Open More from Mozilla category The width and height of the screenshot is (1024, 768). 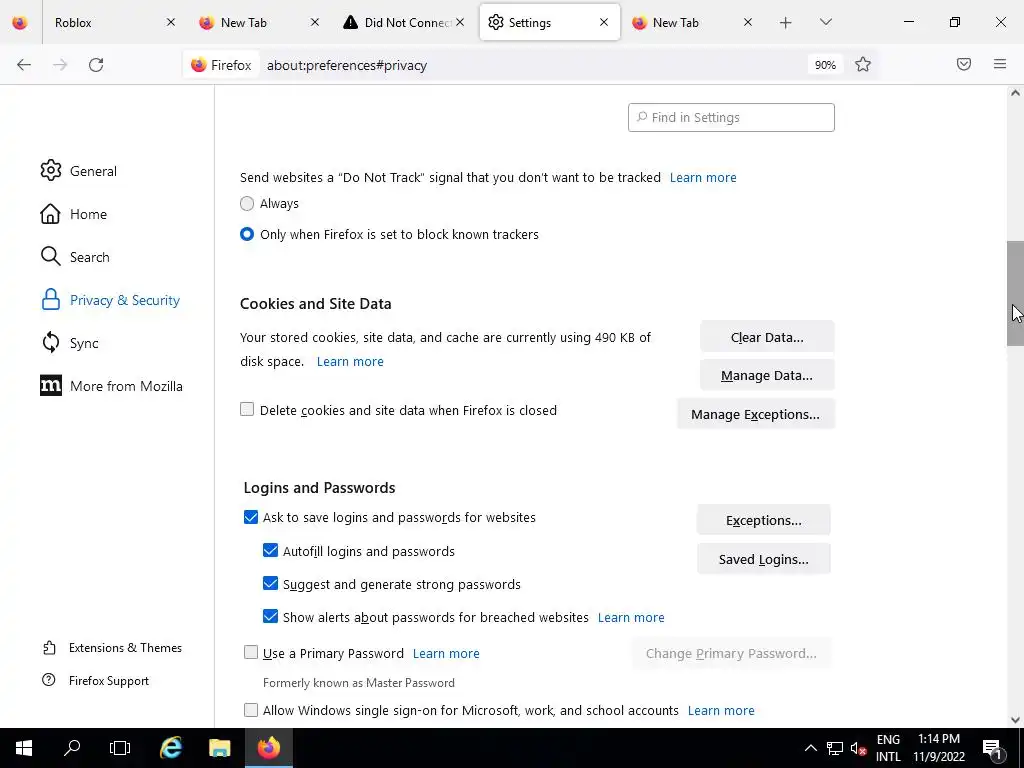tap(111, 387)
